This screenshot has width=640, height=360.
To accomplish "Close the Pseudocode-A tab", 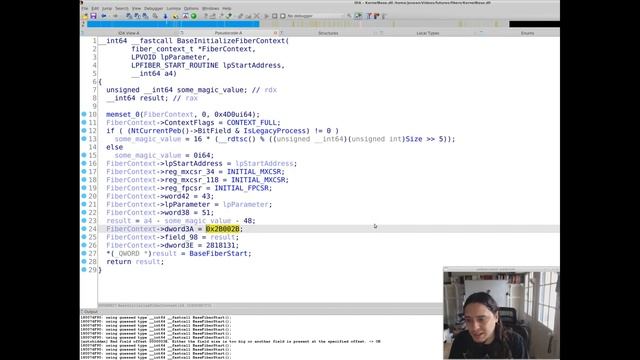I will coord(276,33).
